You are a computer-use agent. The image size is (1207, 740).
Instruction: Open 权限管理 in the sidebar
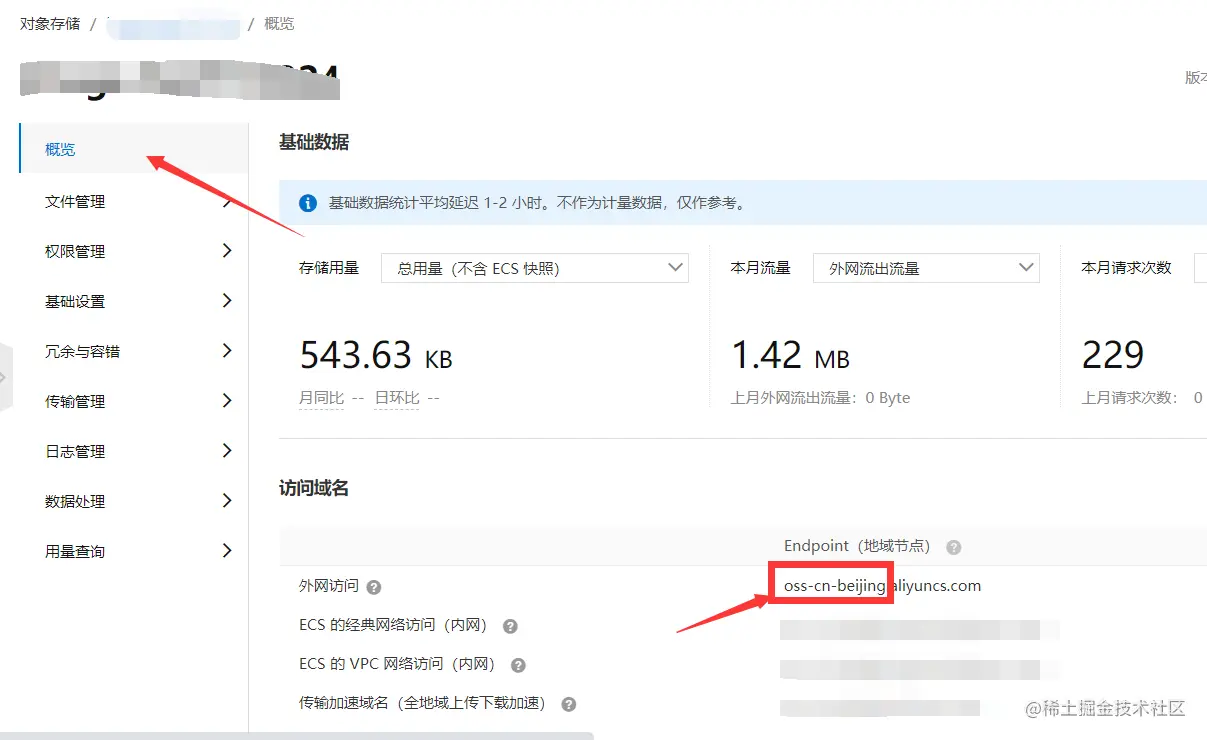pyautogui.click(x=133, y=251)
